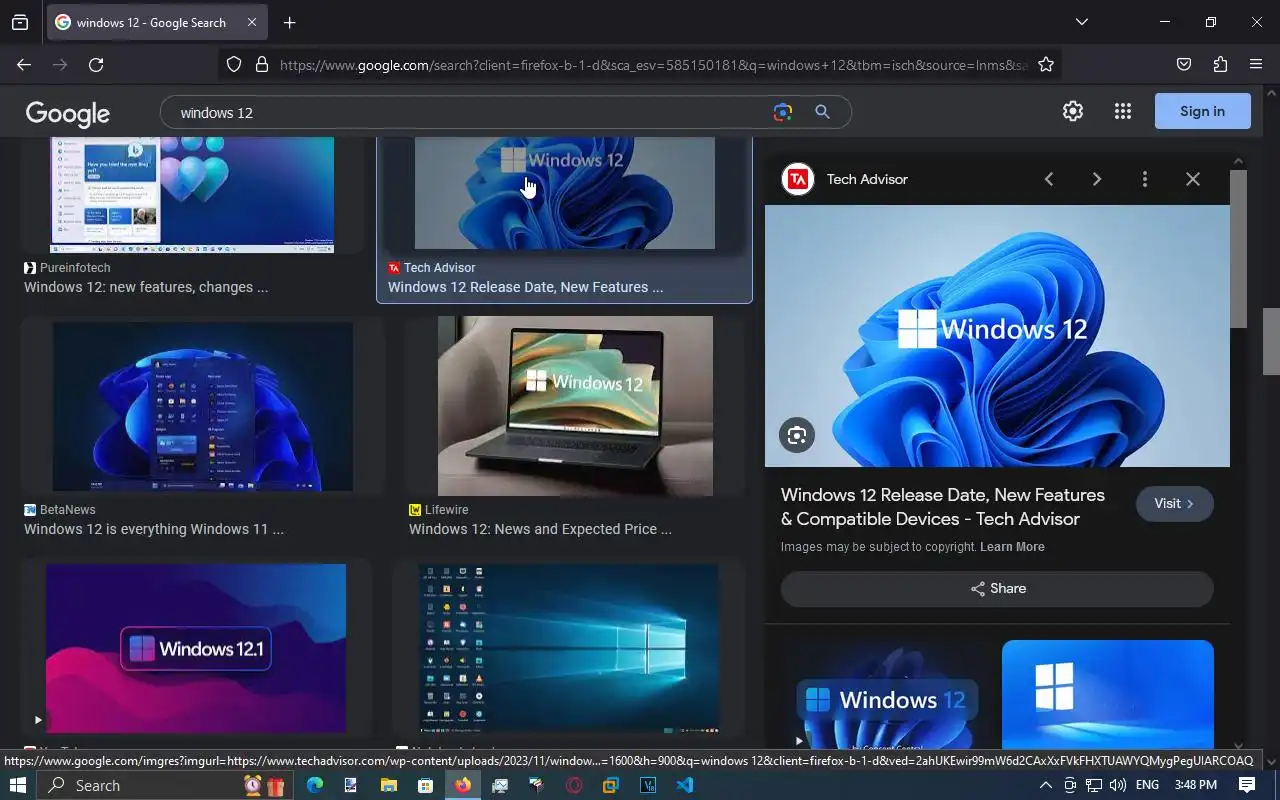Open the Firefox extensions puzzle icon
Viewport: 1280px width, 800px height.
1220,65
